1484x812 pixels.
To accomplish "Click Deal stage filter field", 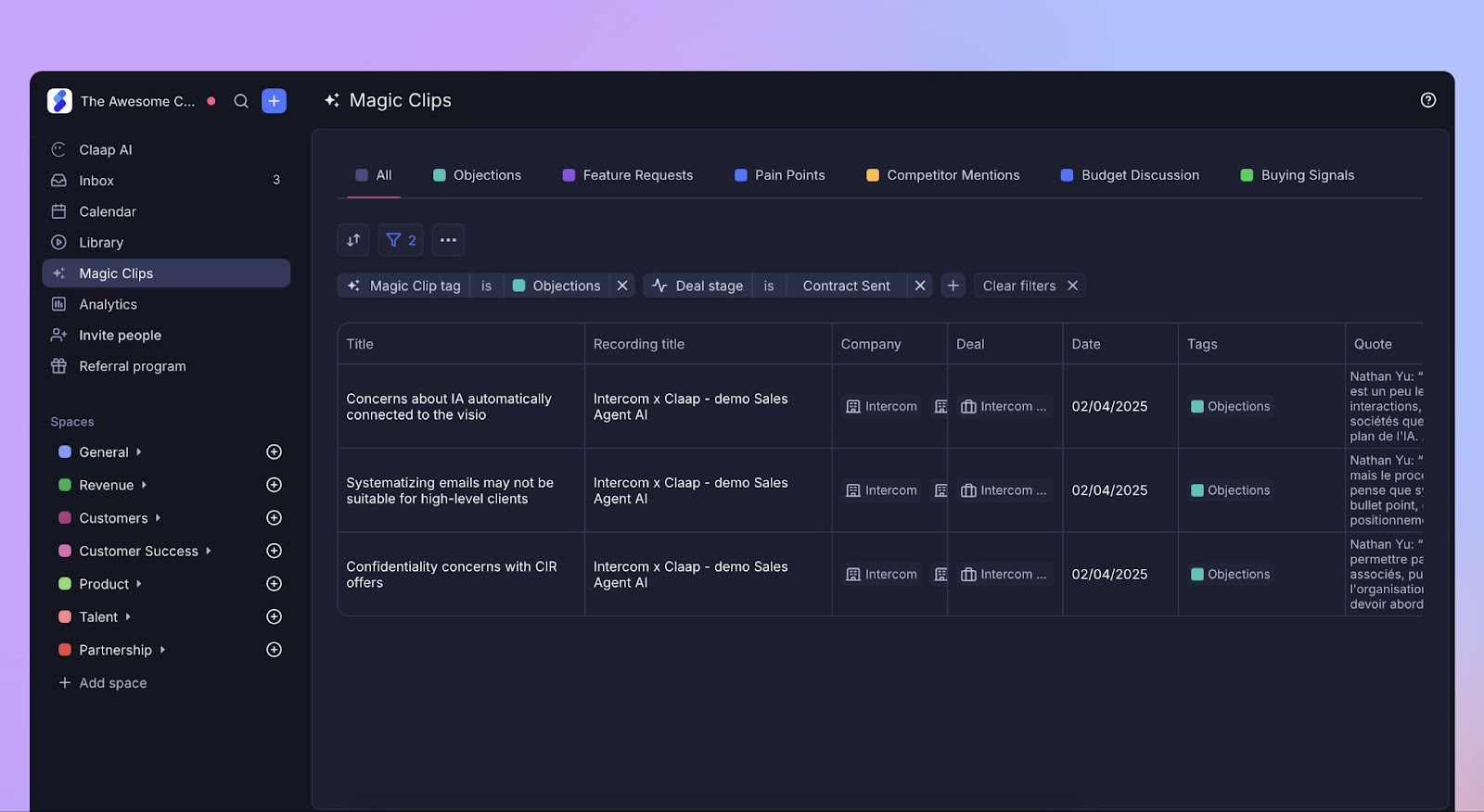I will 697,285.
